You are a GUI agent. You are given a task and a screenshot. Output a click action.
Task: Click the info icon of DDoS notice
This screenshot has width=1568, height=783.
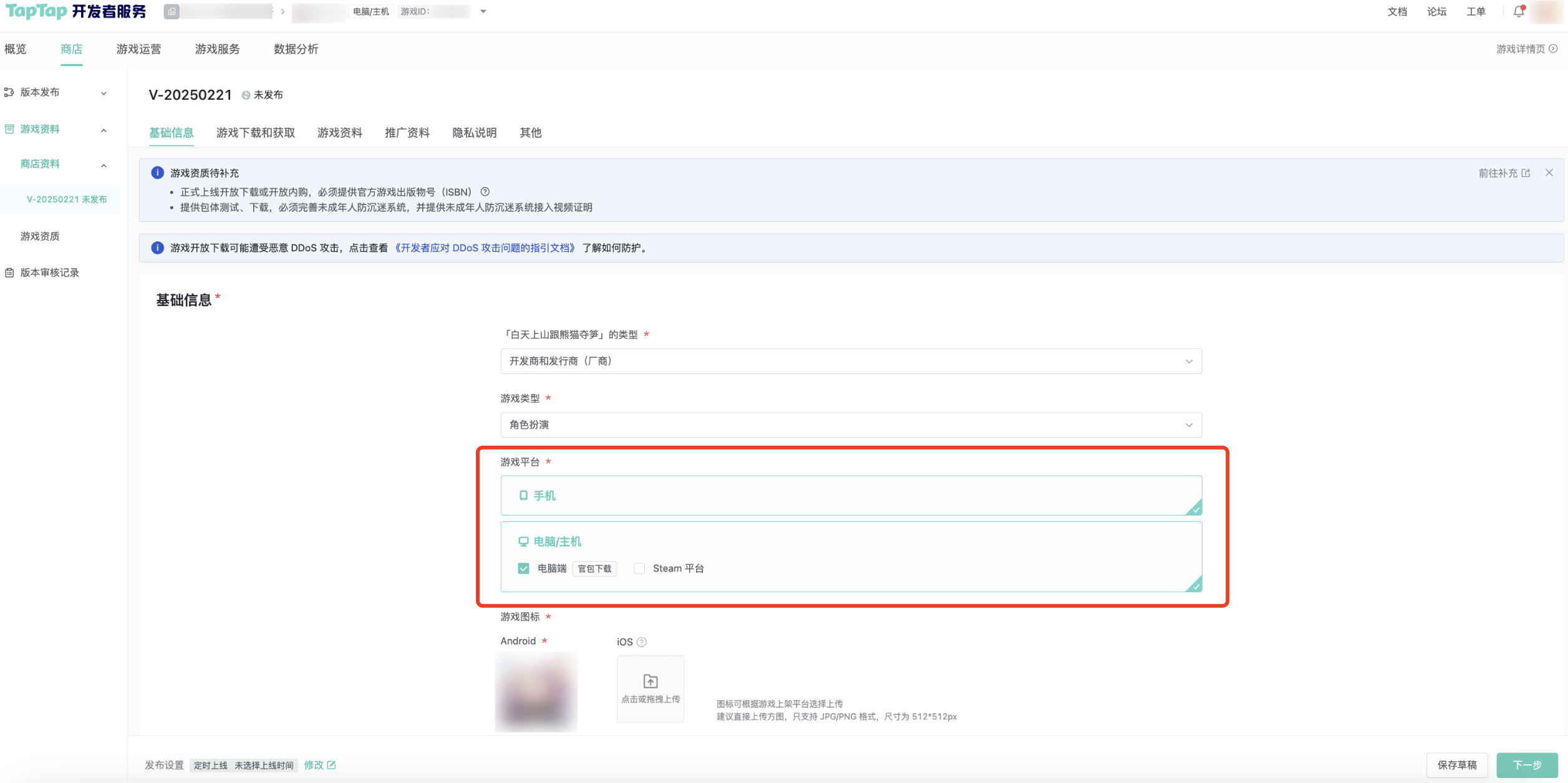[x=158, y=248]
